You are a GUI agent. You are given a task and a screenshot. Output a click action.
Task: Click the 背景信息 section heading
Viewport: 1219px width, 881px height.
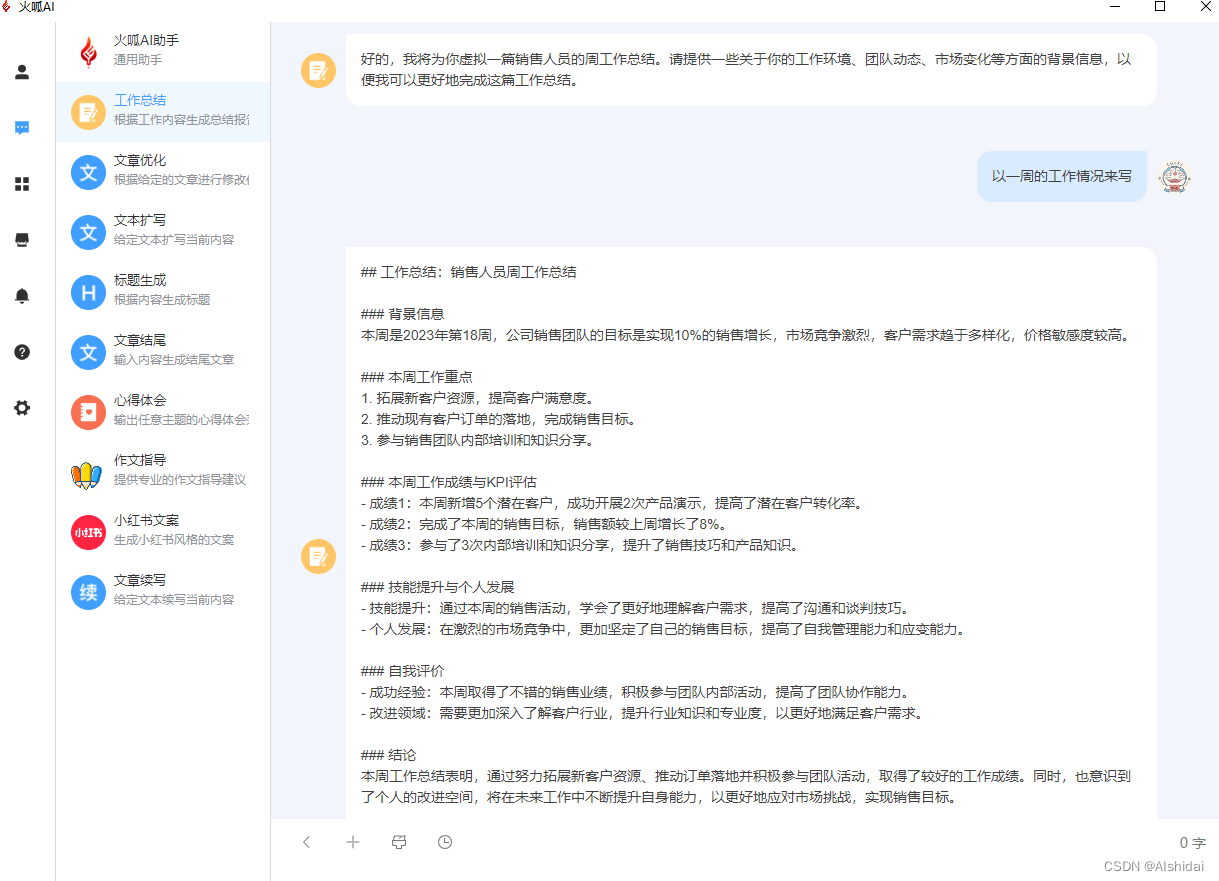402,314
